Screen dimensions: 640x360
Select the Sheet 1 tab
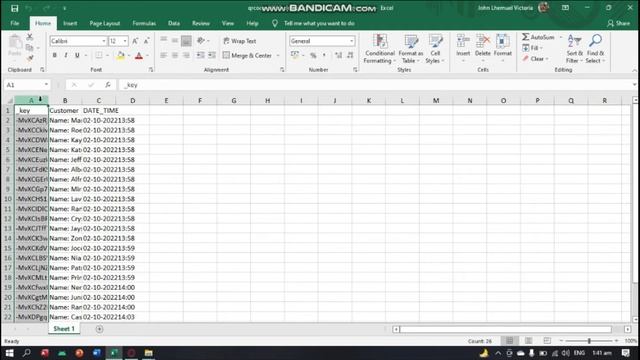pos(64,329)
